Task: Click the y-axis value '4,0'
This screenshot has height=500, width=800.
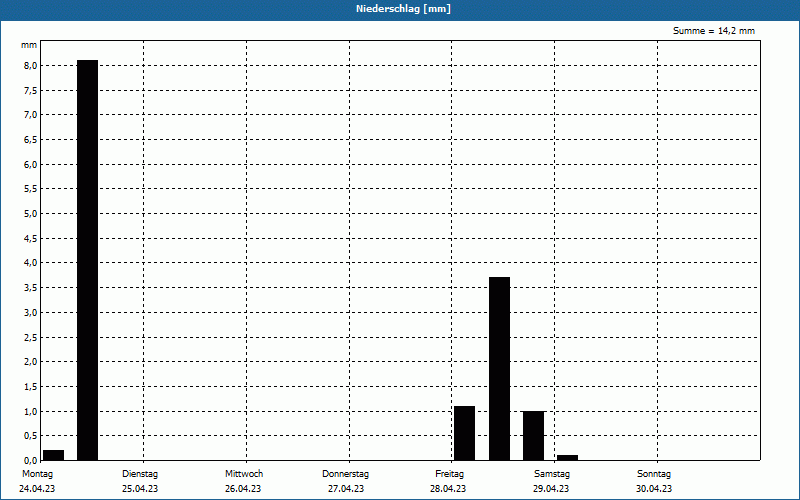Action: (30, 263)
